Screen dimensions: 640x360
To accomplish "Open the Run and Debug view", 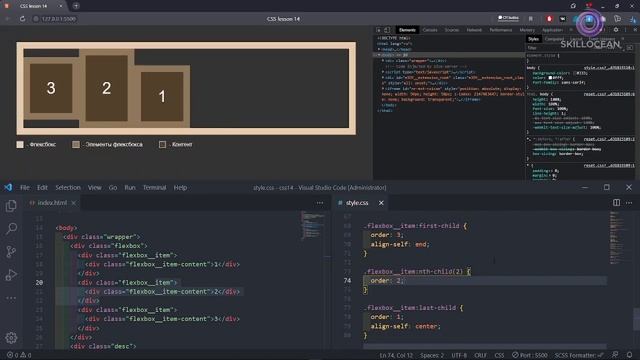I will [x=11, y=275].
